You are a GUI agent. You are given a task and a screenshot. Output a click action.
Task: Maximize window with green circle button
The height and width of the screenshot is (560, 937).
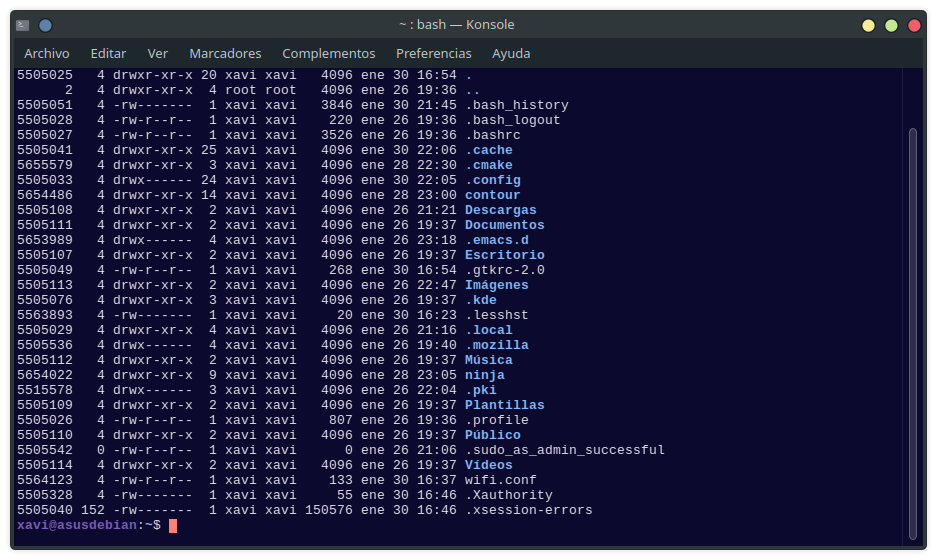pos(891,25)
